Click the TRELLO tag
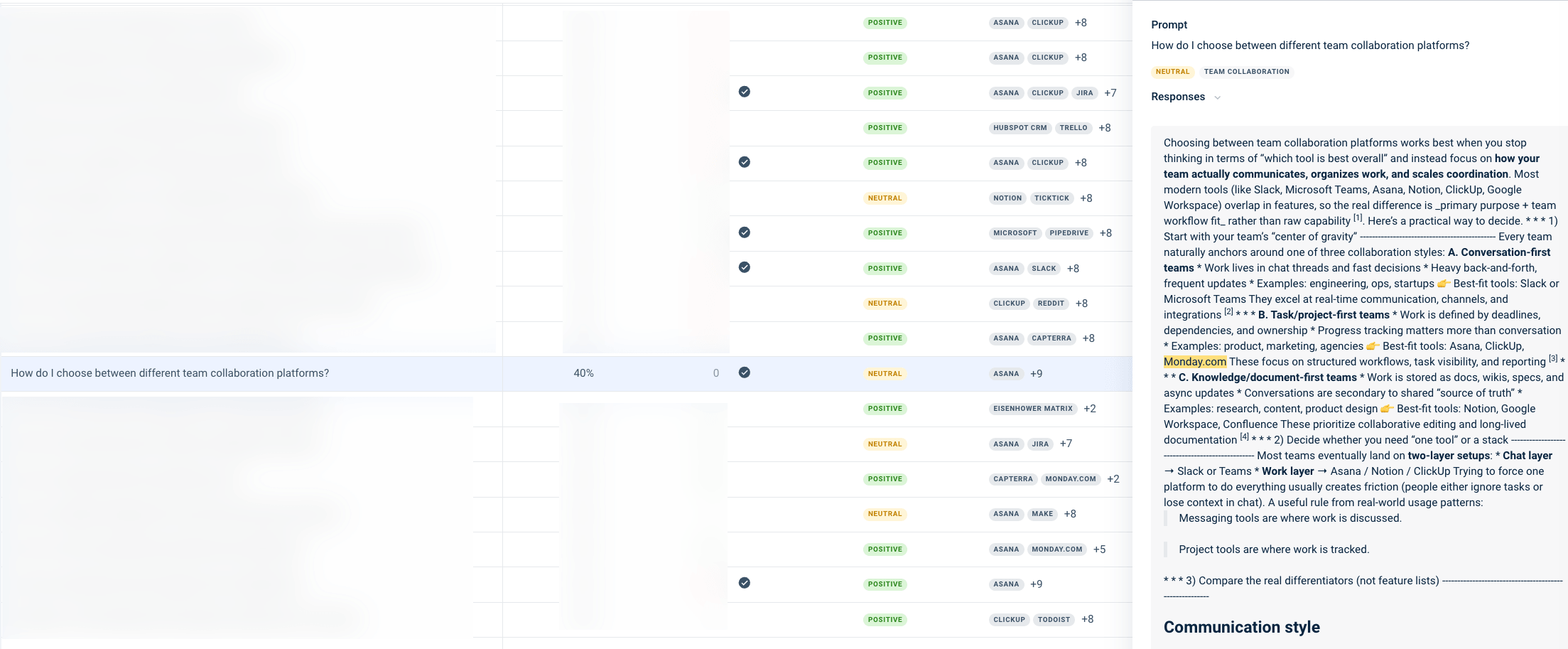The height and width of the screenshot is (649, 1568). coord(1073,128)
